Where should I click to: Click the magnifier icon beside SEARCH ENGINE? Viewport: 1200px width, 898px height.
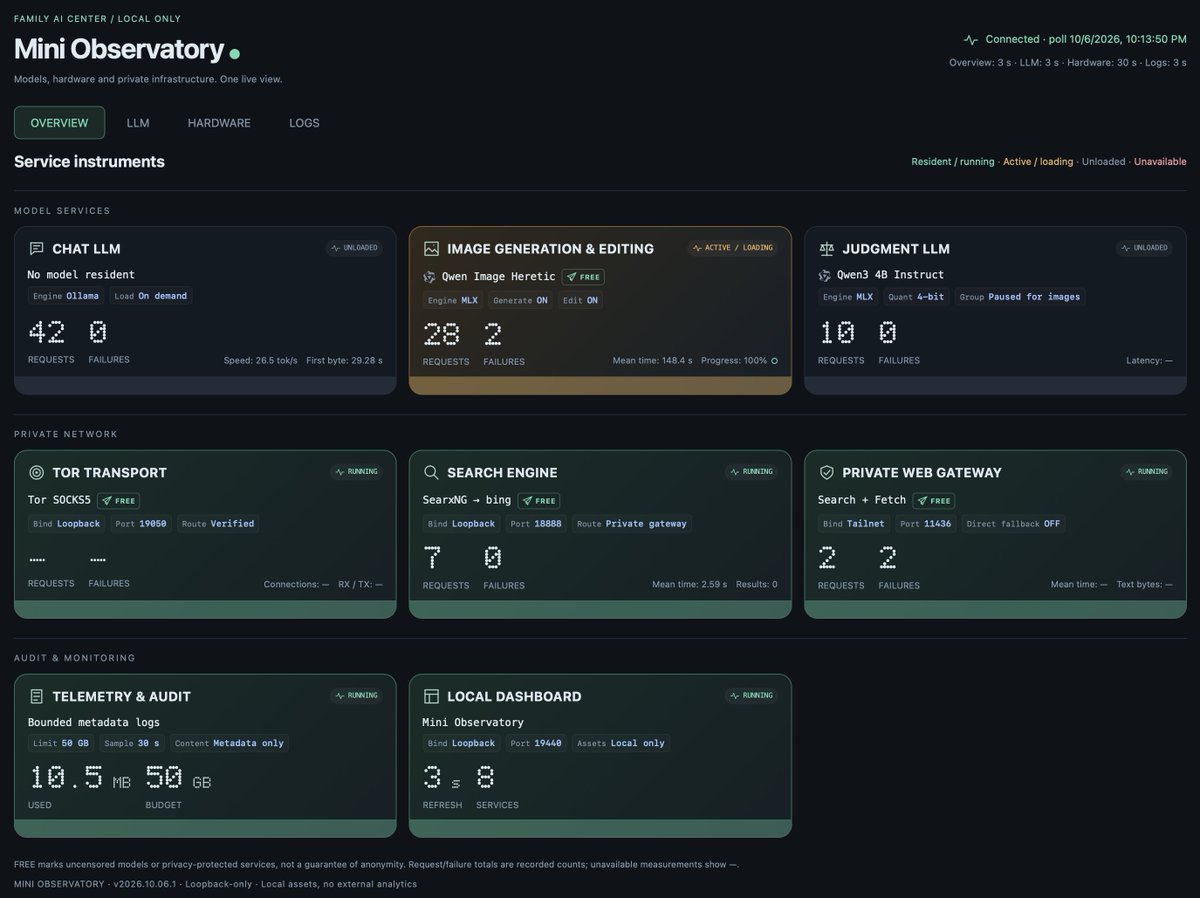(x=432, y=473)
